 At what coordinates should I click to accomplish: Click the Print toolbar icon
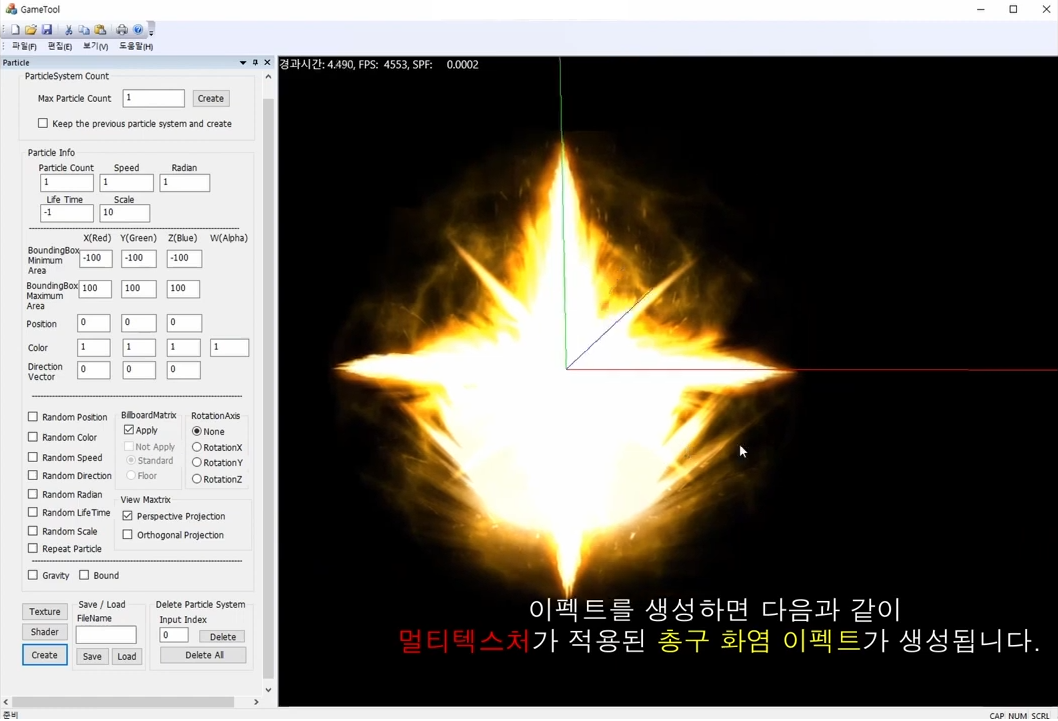point(121,29)
